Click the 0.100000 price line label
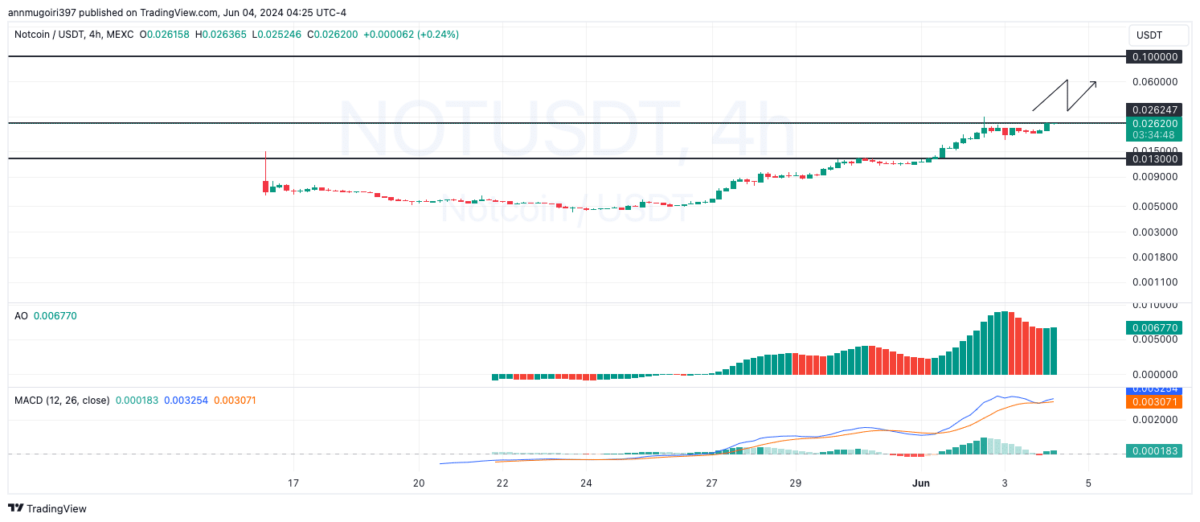 1153,57
